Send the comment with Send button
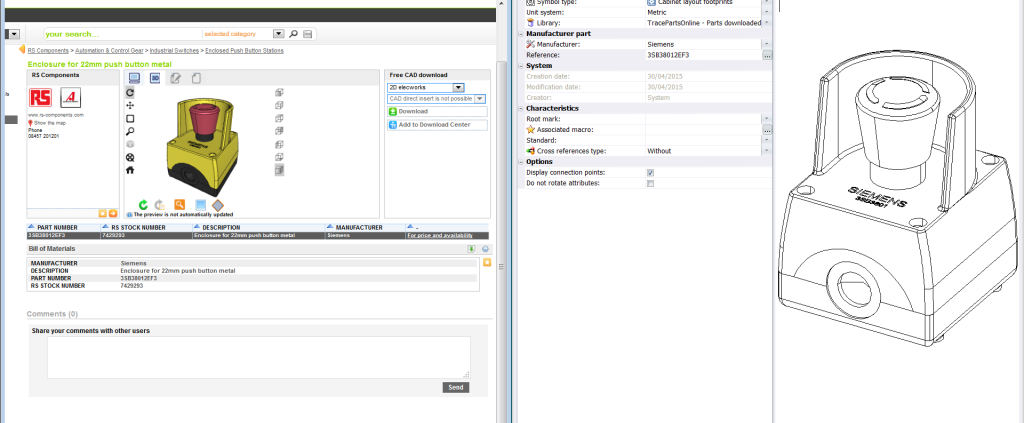Viewport: 1024px width, 423px height. 456,388
